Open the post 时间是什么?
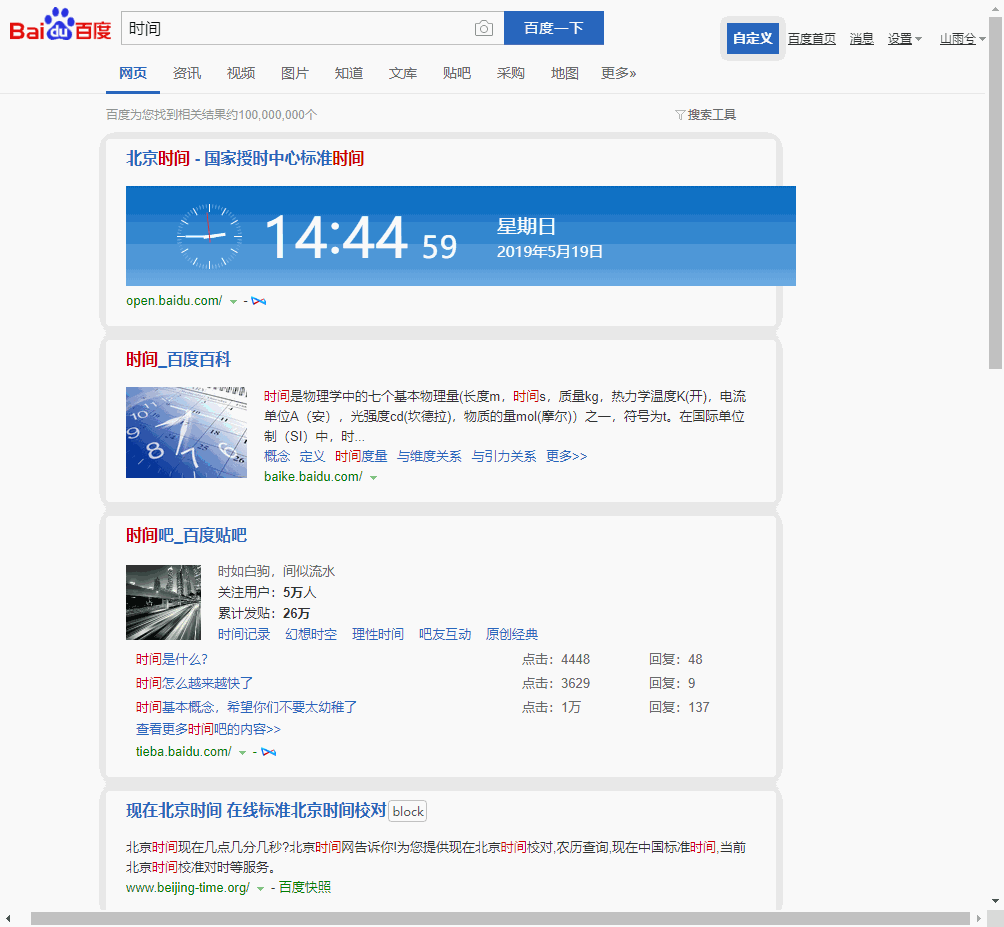The height and width of the screenshot is (927, 1004). point(172,659)
